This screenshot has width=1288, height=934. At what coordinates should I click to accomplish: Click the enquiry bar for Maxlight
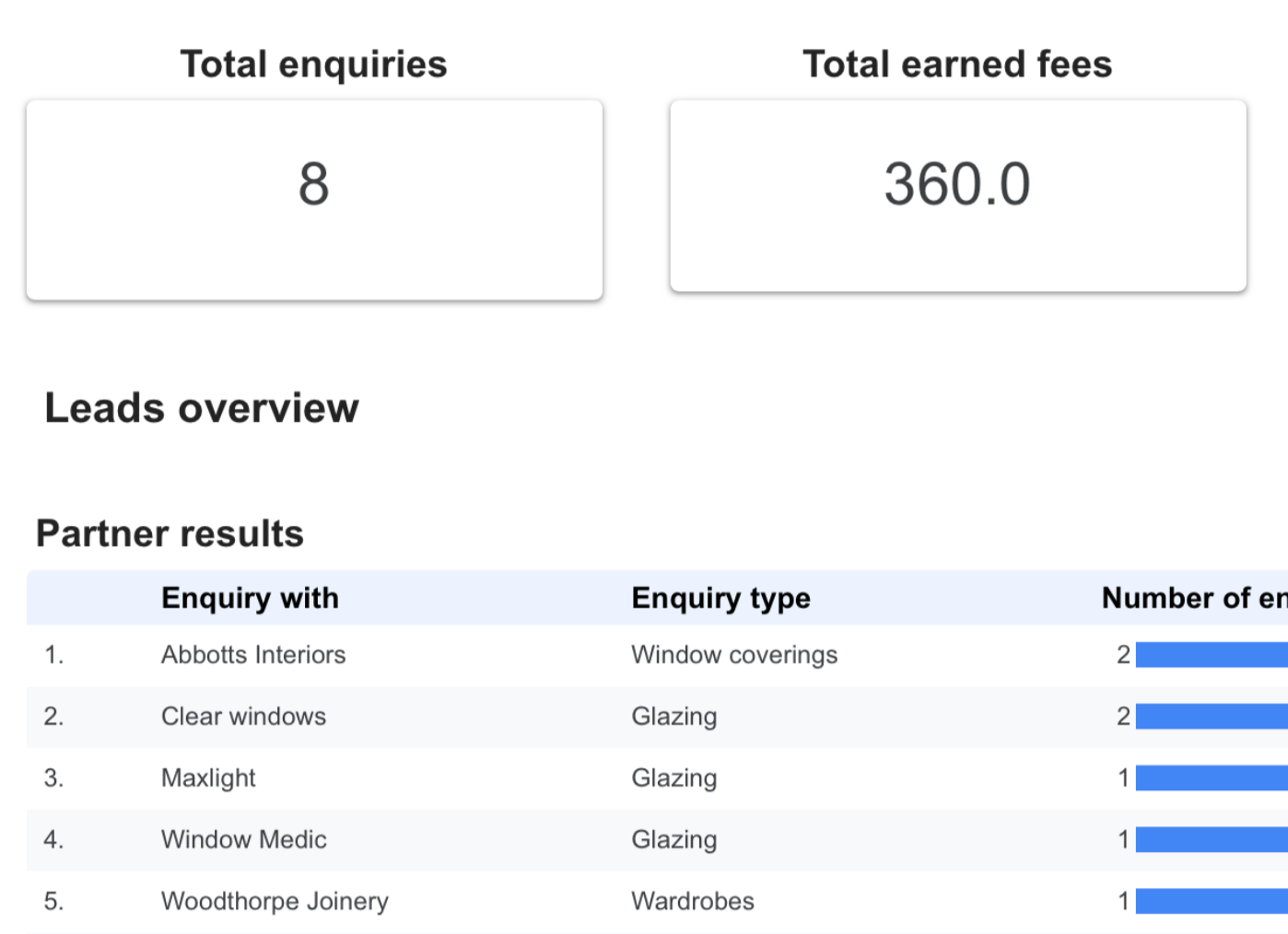(x=1212, y=778)
